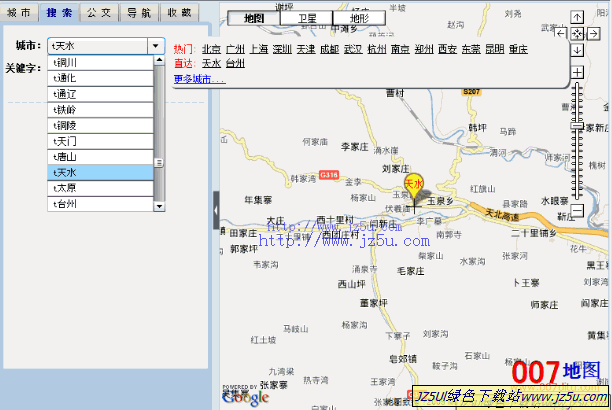Select t天门 from the city list
This screenshot has width=612, height=410.
click(101, 141)
